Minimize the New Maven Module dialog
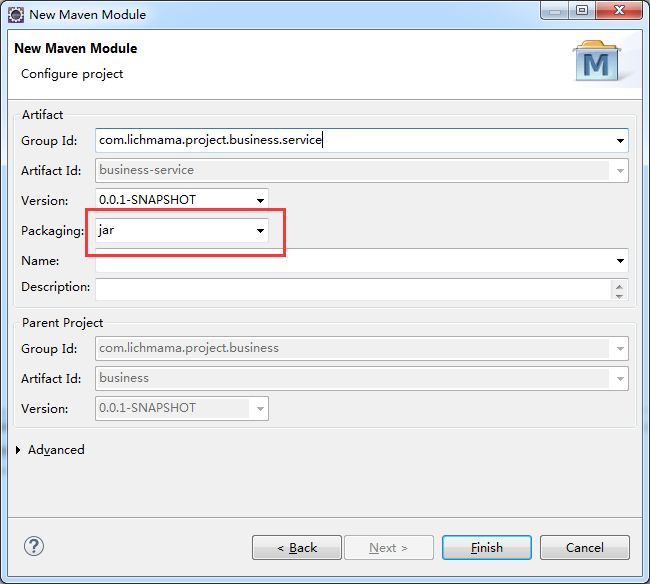650x584 pixels. 555,10
